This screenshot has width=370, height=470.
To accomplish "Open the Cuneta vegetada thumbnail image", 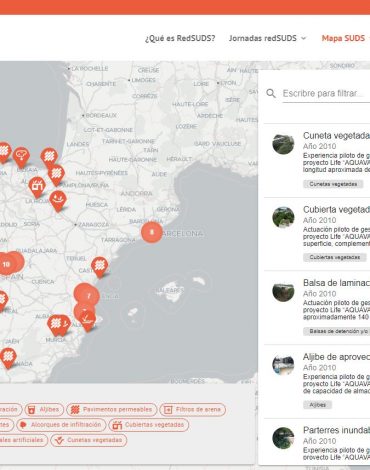I will (x=283, y=144).
